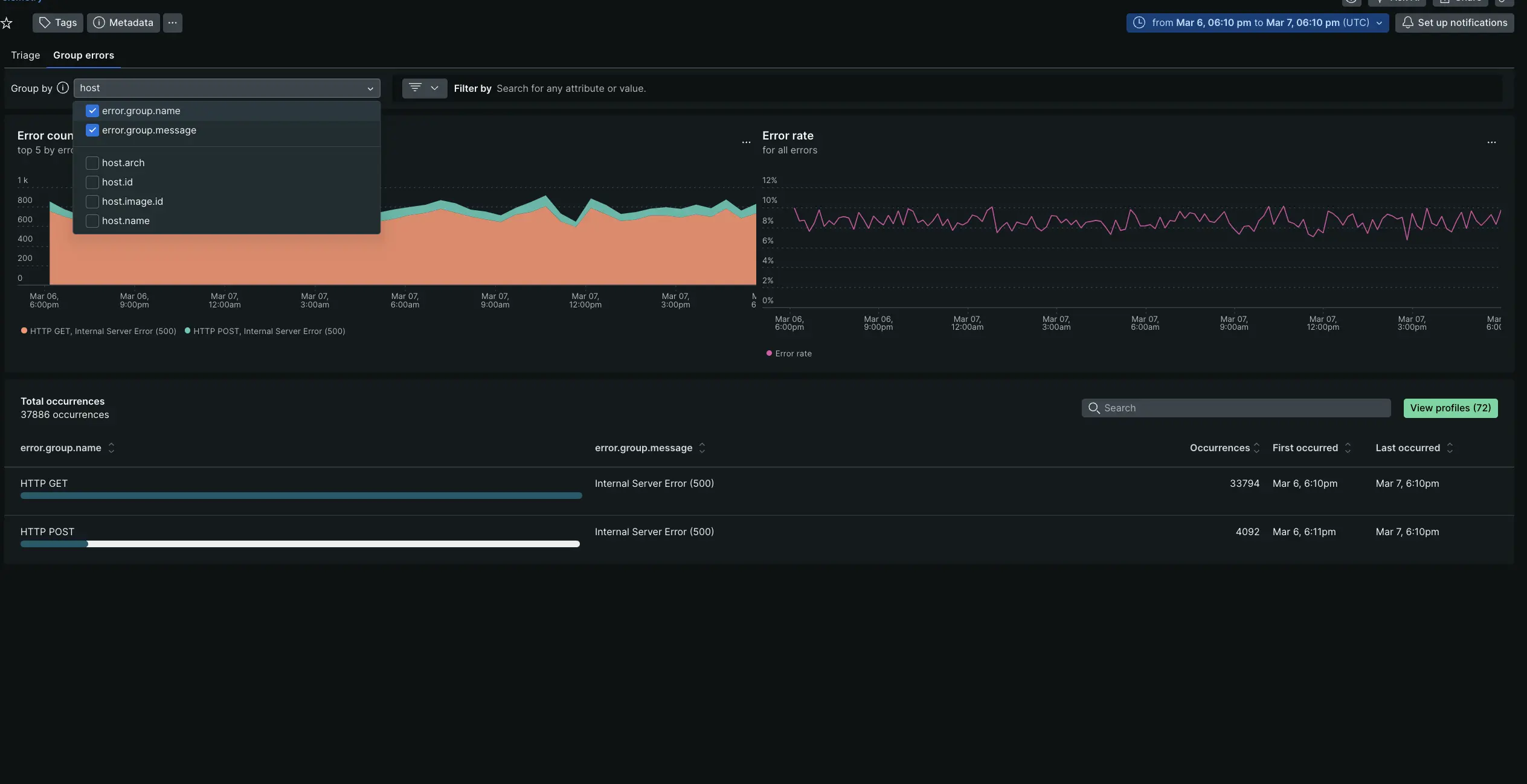1527x784 pixels.
Task: Open the time range picker dropdown
Action: click(x=1257, y=23)
